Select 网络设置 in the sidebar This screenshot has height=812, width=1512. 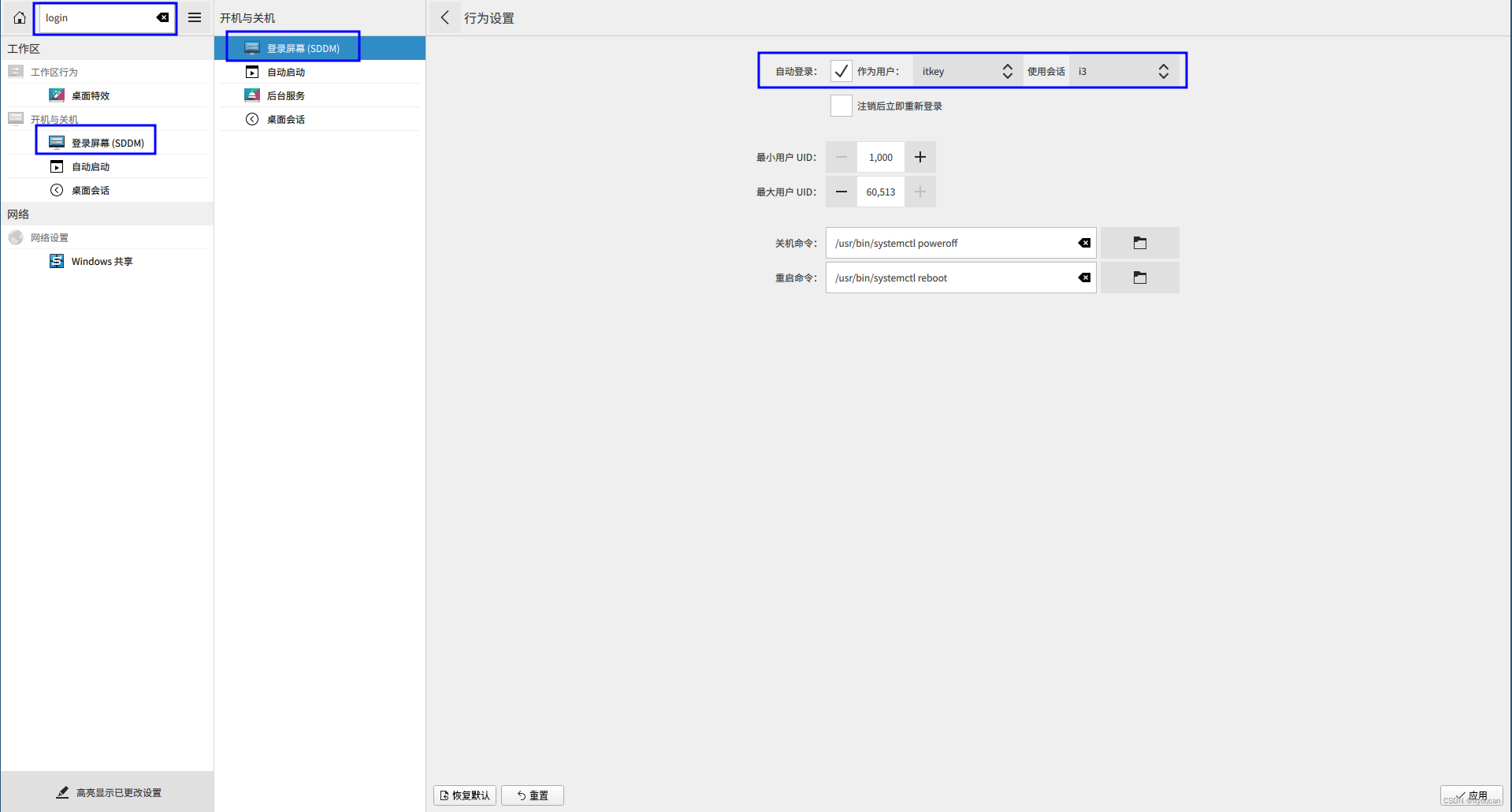(x=106, y=237)
